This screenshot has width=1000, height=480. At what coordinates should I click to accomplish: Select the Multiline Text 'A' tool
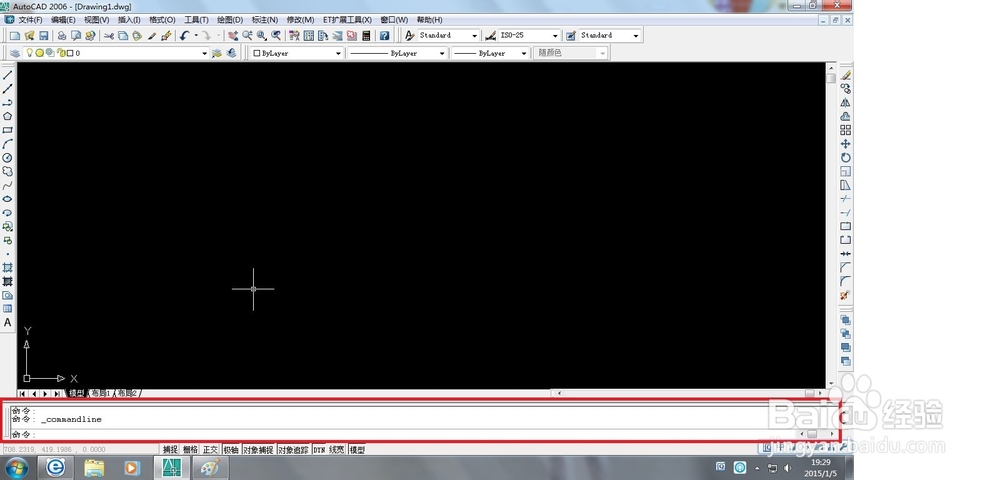coord(8,323)
